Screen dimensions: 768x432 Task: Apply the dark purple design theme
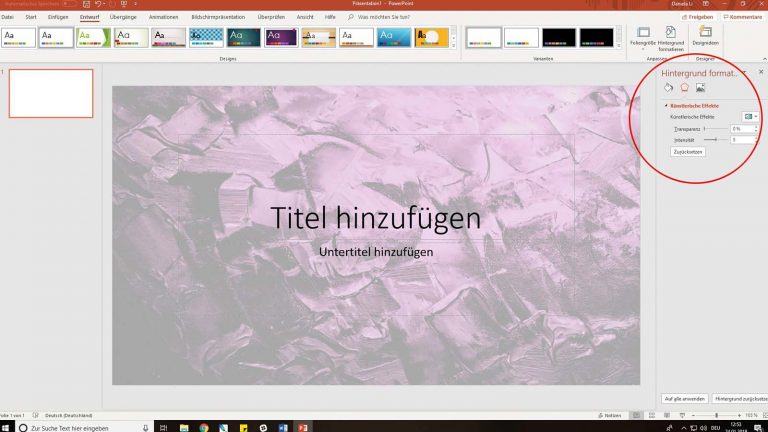(x=281, y=38)
